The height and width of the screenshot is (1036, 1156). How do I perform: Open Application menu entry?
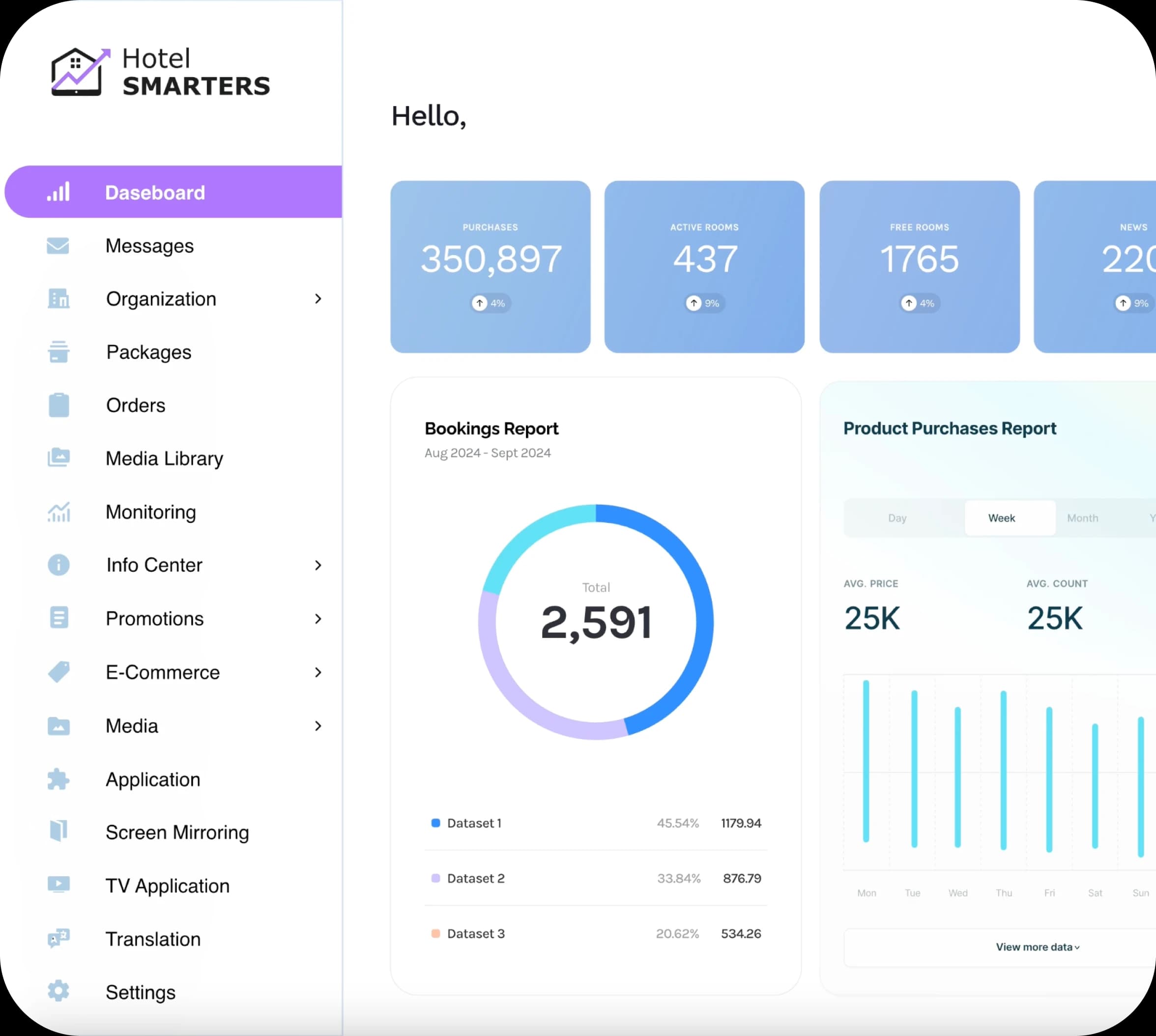point(153,779)
